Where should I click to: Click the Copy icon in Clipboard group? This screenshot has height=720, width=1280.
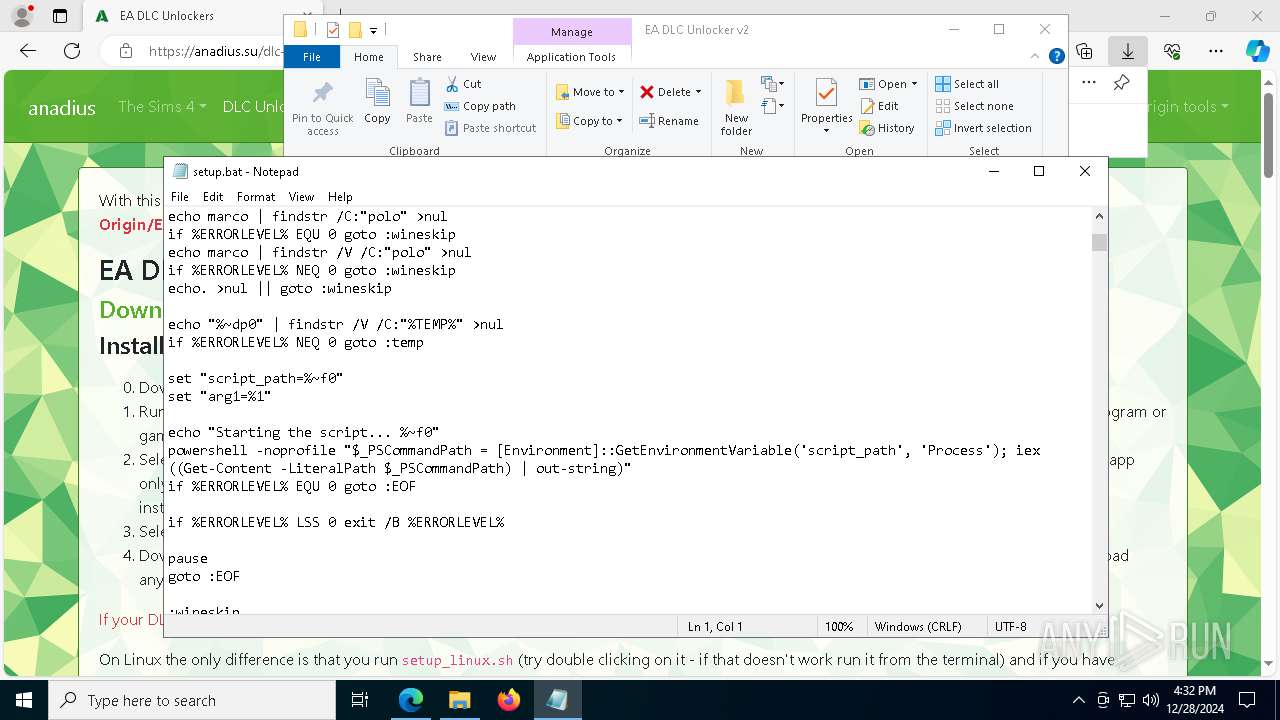point(377,102)
